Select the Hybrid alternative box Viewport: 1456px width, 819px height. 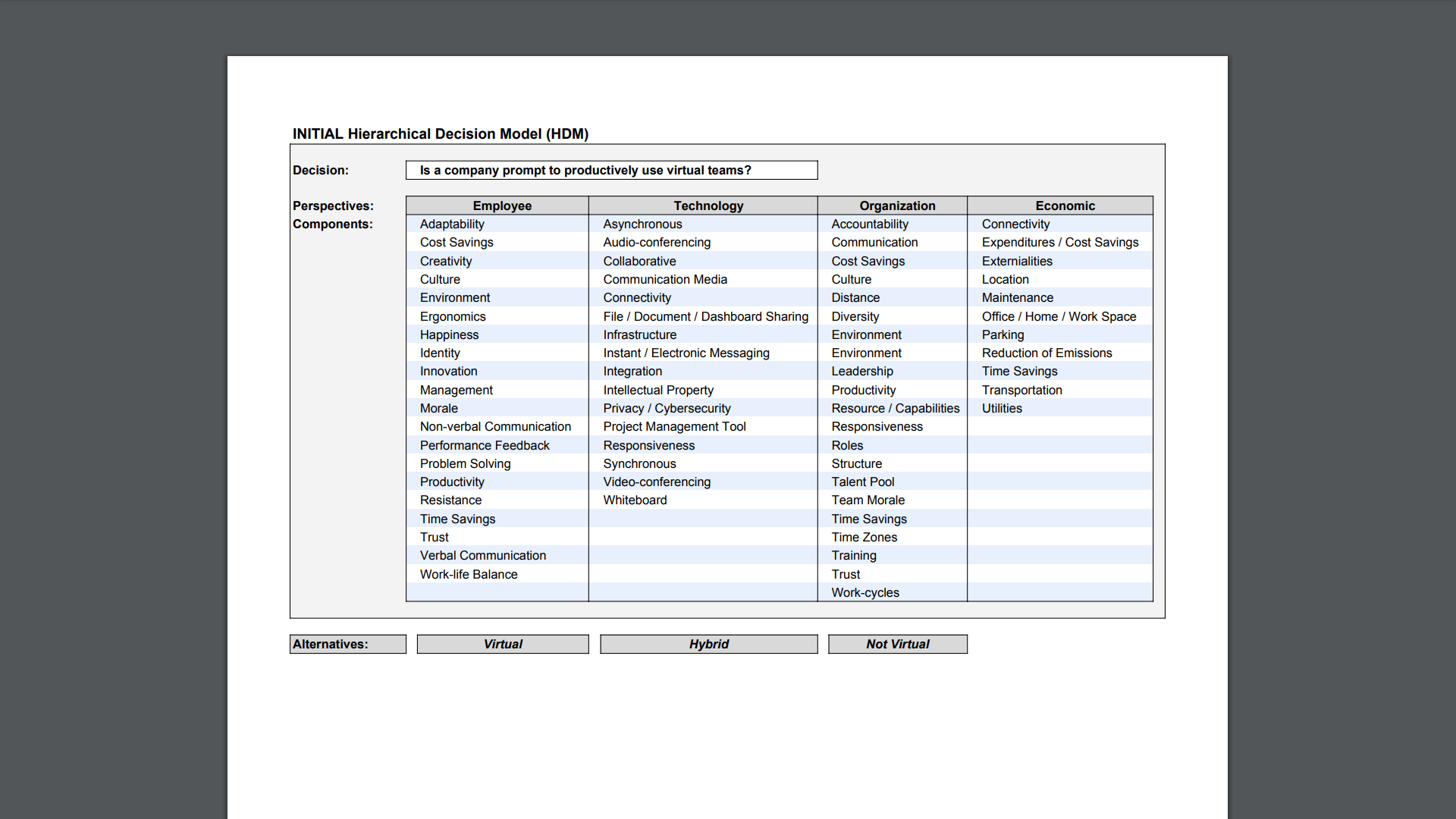coord(708,644)
